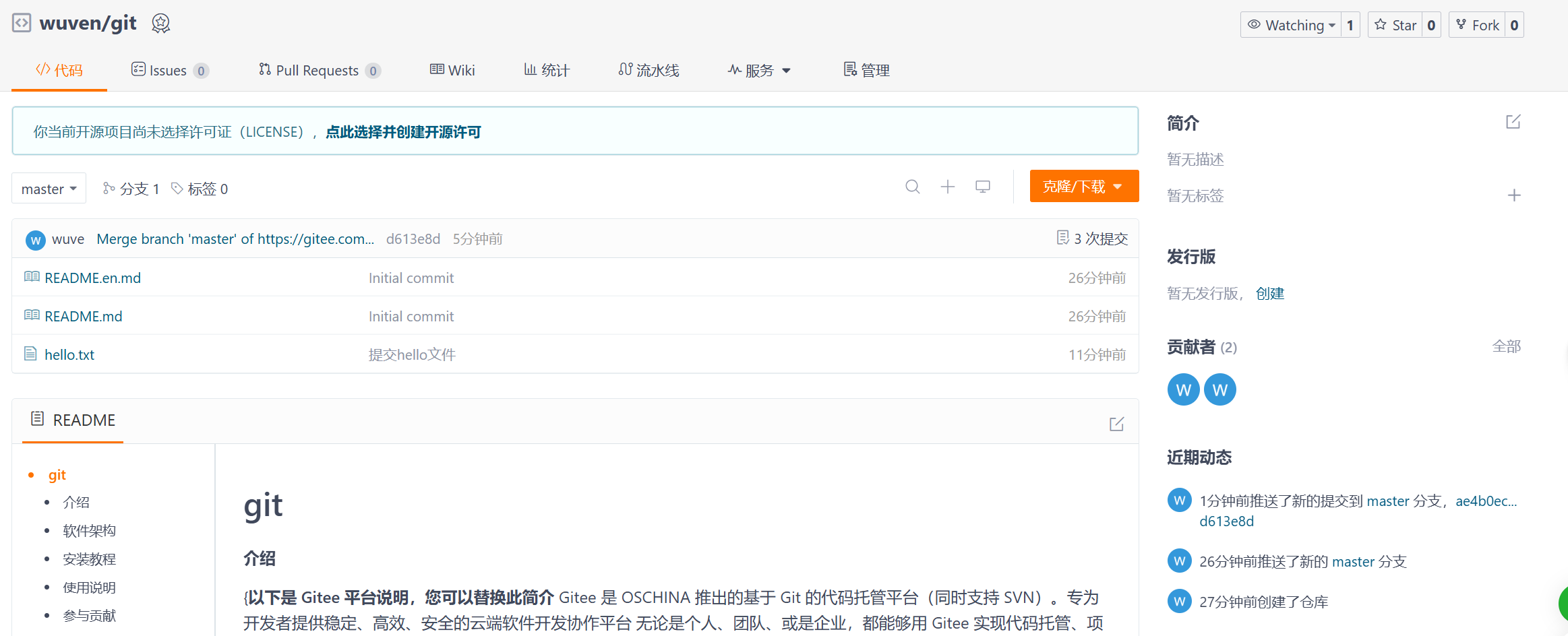Click the Fork count number
The height and width of the screenshot is (636, 1568).
[1514, 25]
